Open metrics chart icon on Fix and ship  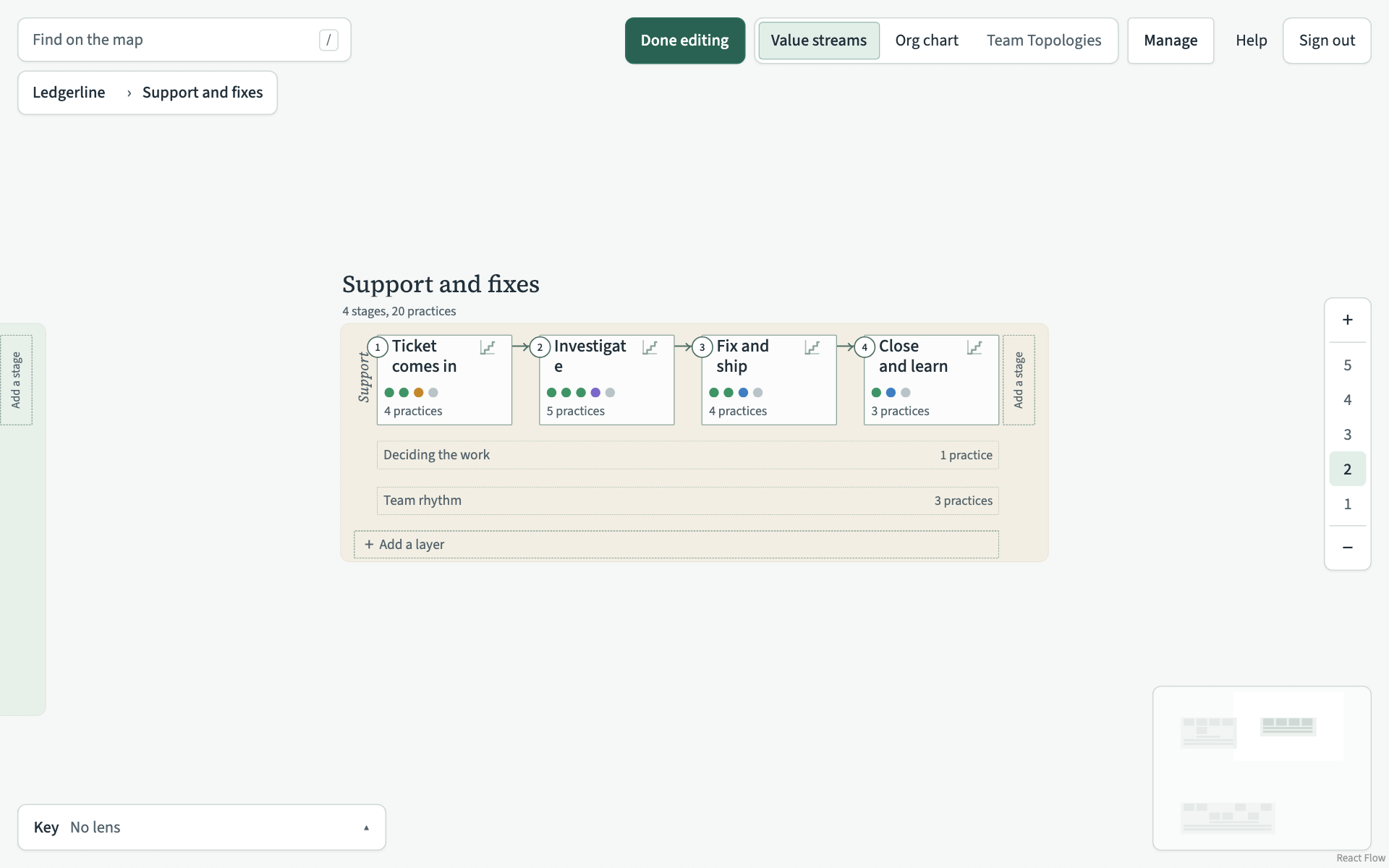tap(812, 348)
